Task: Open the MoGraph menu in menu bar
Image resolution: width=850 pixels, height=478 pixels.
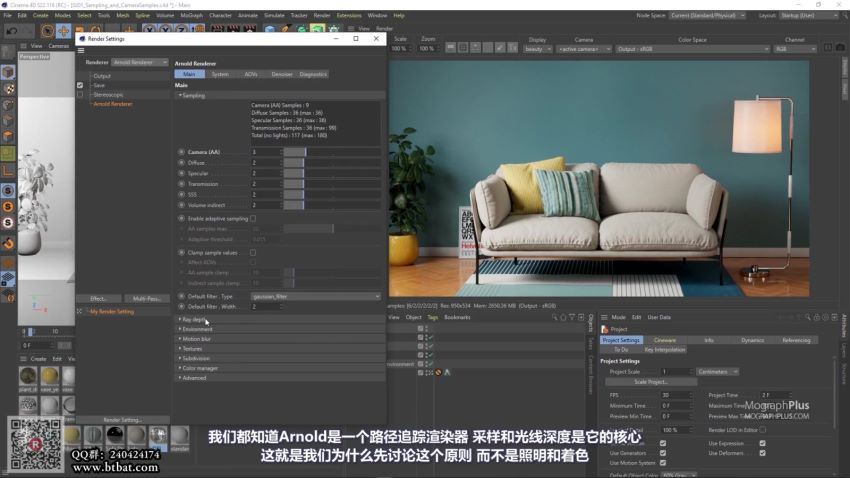Action: tap(191, 16)
